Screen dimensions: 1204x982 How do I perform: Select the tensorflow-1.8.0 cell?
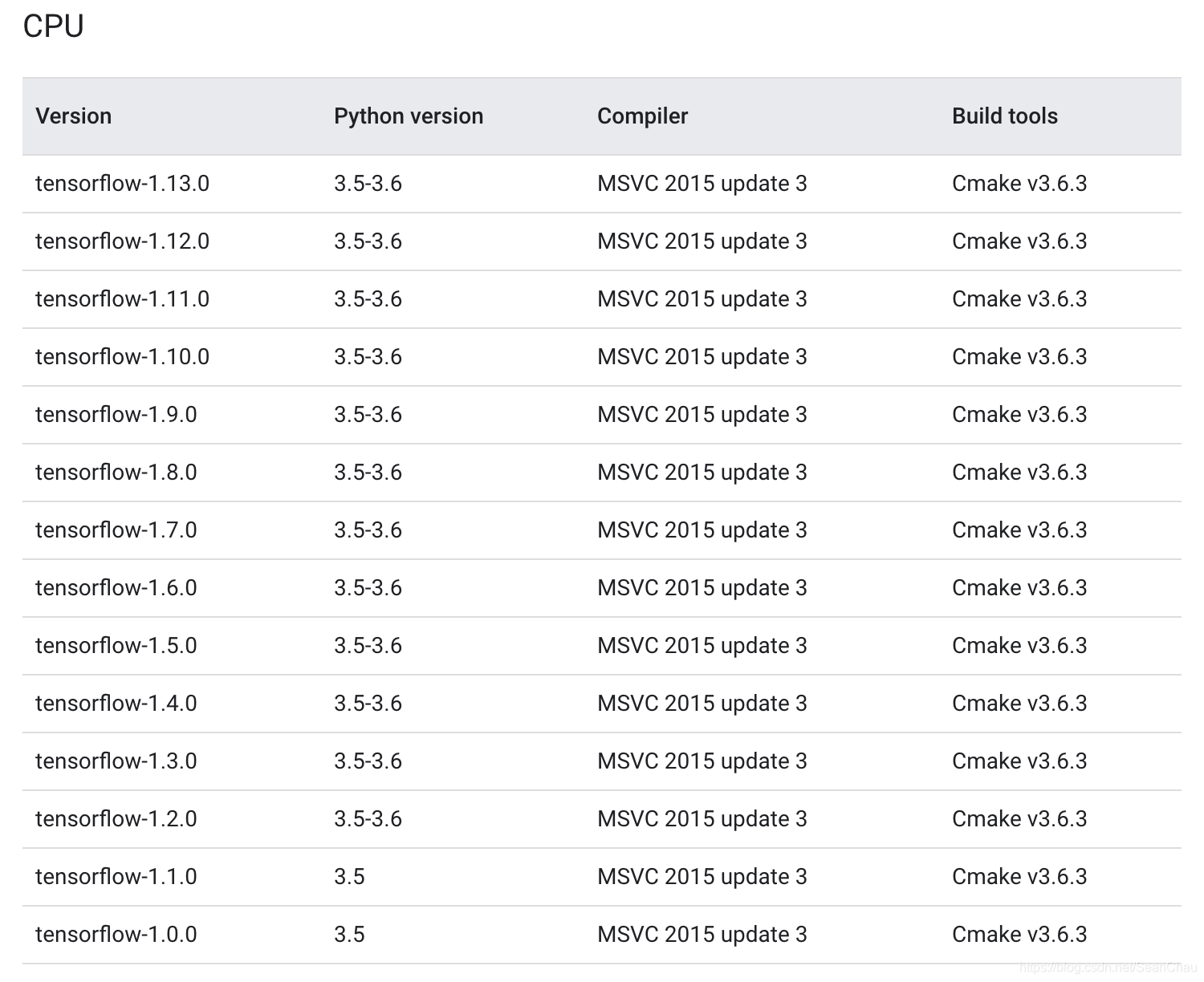[116, 473]
